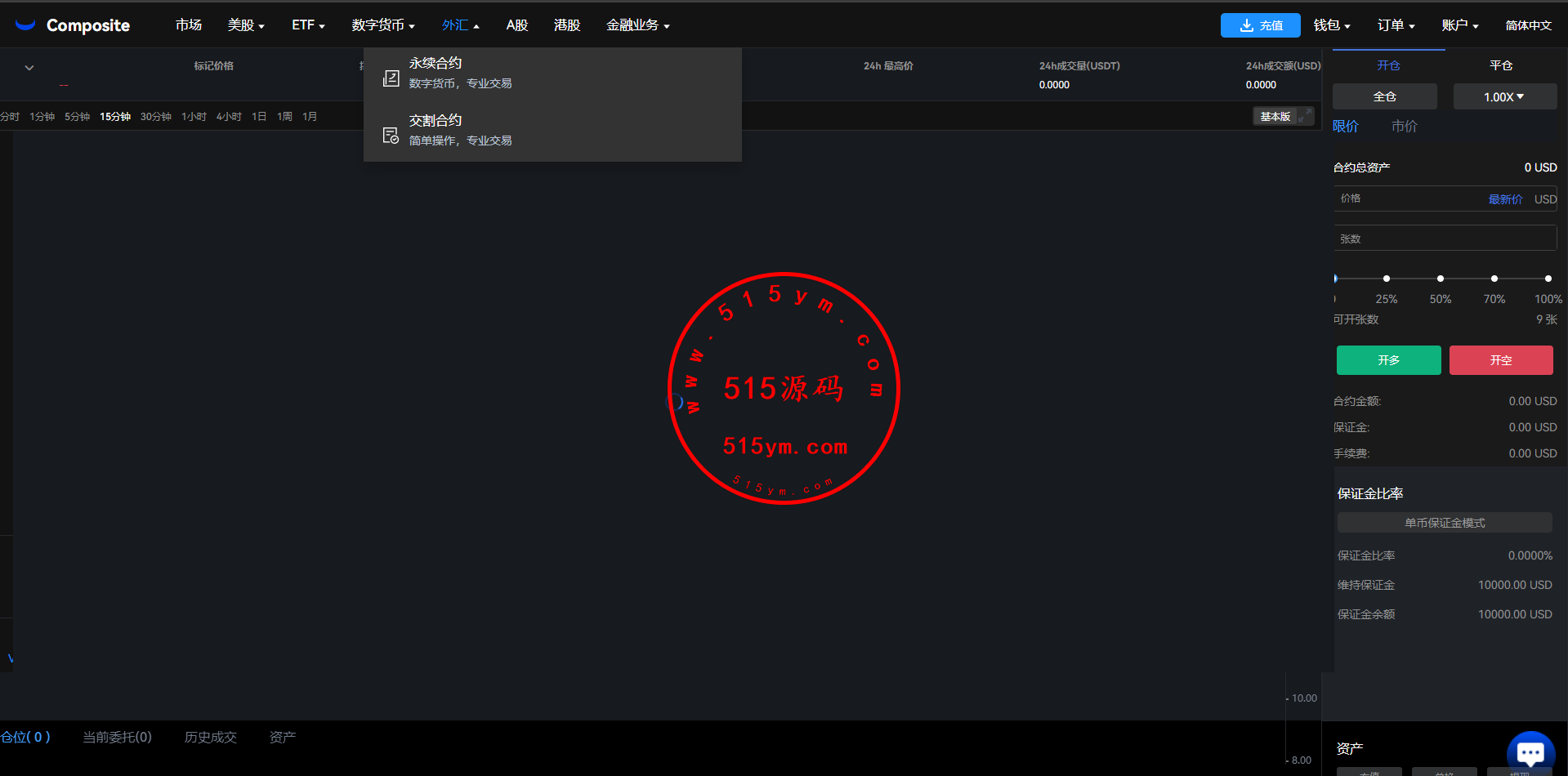Click the 永续合约 perpetual contract icon
1568x776 pixels.
(x=391, y=78)
